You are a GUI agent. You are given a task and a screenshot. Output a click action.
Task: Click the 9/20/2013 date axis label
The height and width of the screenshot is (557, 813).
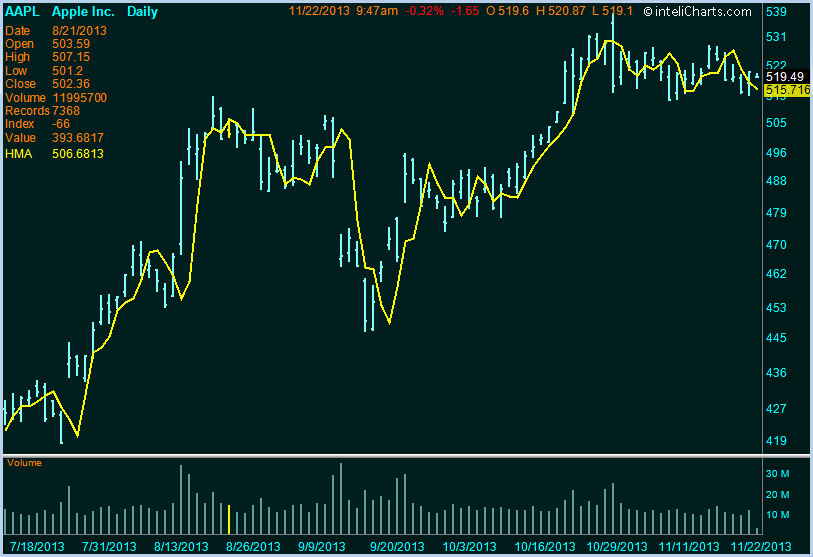pyautogui.click(x=397, y=547)
